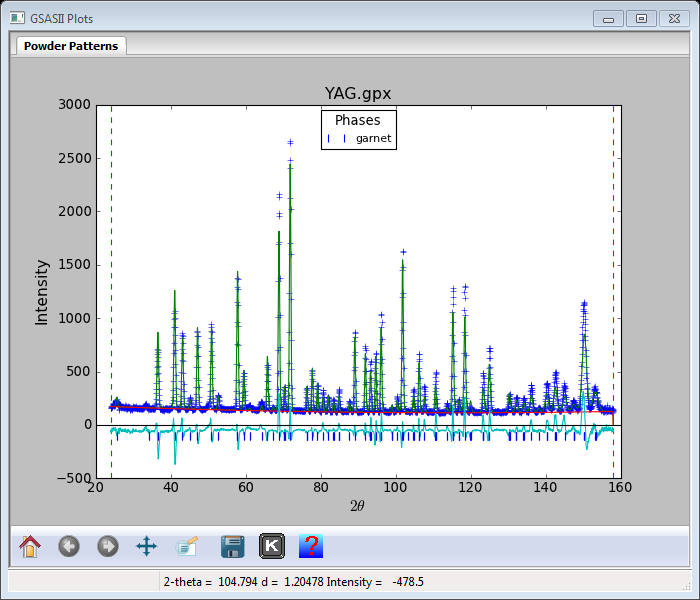Open key press commands K icon

tap(272, 546)
